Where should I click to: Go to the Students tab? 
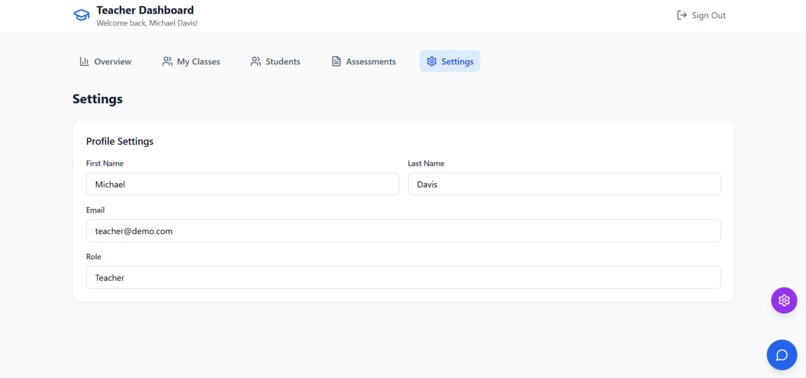275,61
